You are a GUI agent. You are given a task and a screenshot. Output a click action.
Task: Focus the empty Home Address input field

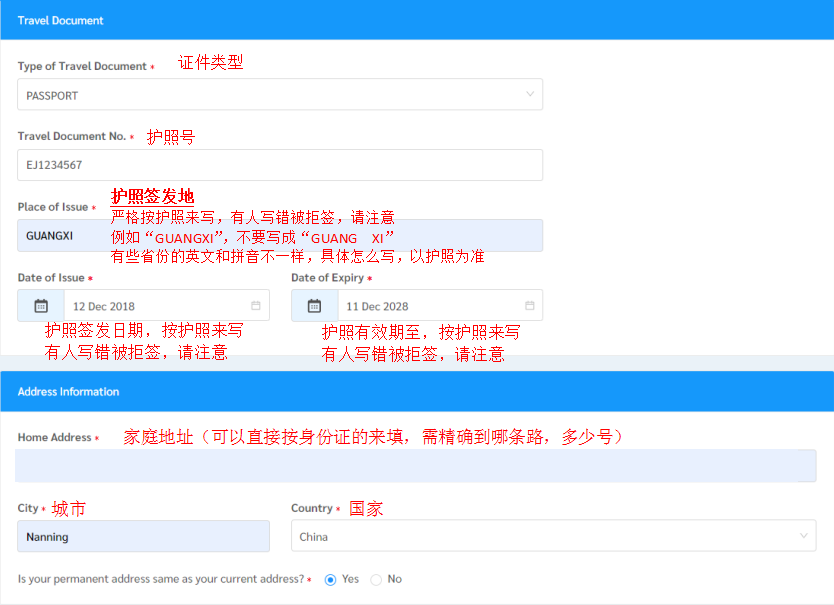pos(415,466)
